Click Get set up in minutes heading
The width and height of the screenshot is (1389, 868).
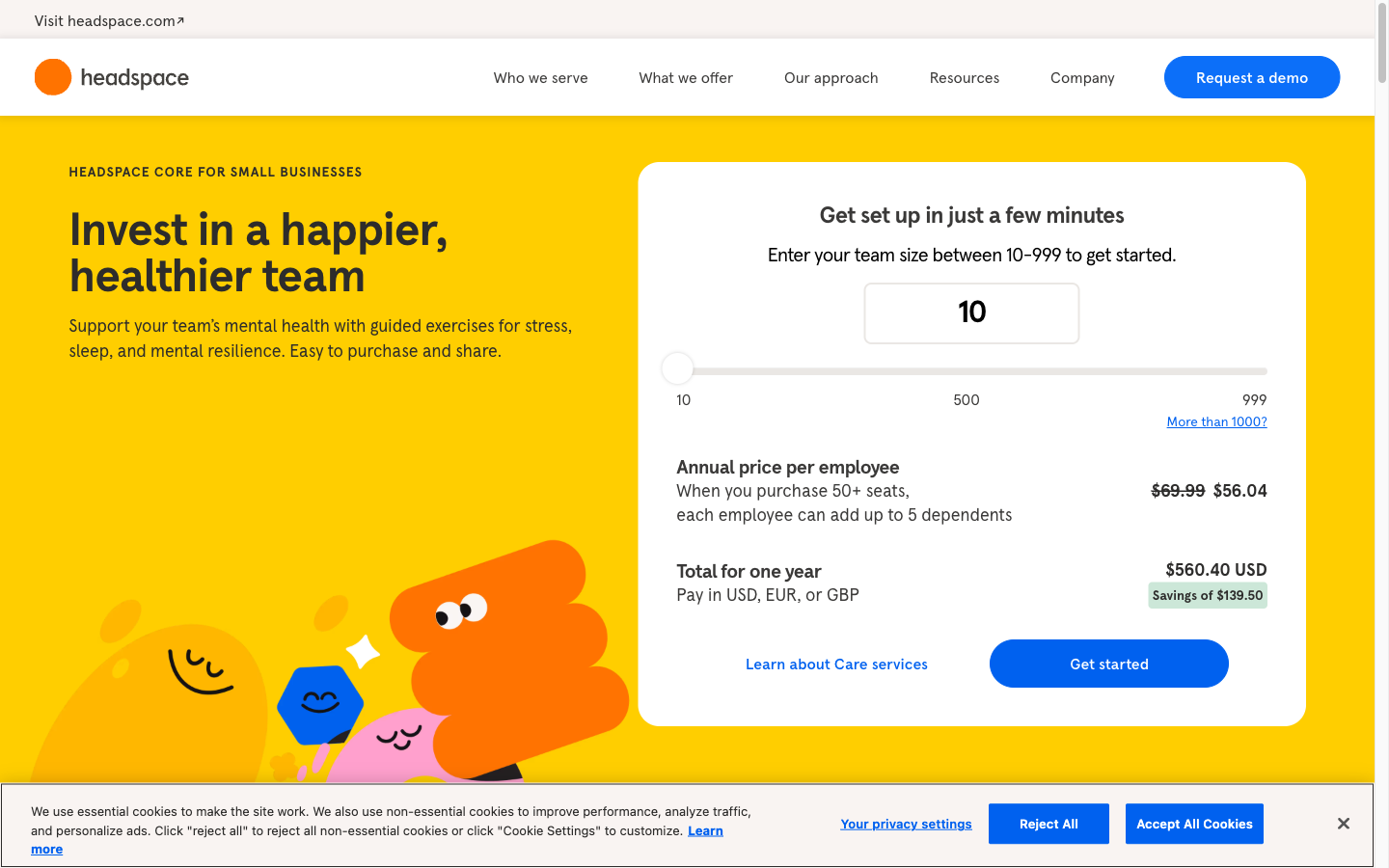(x=971, y=216)
